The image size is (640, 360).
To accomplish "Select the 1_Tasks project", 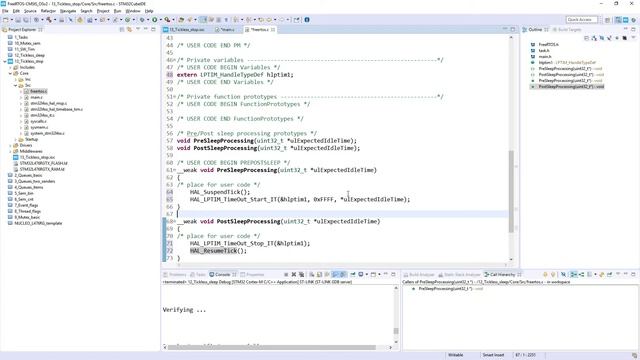I will [18, 37].
